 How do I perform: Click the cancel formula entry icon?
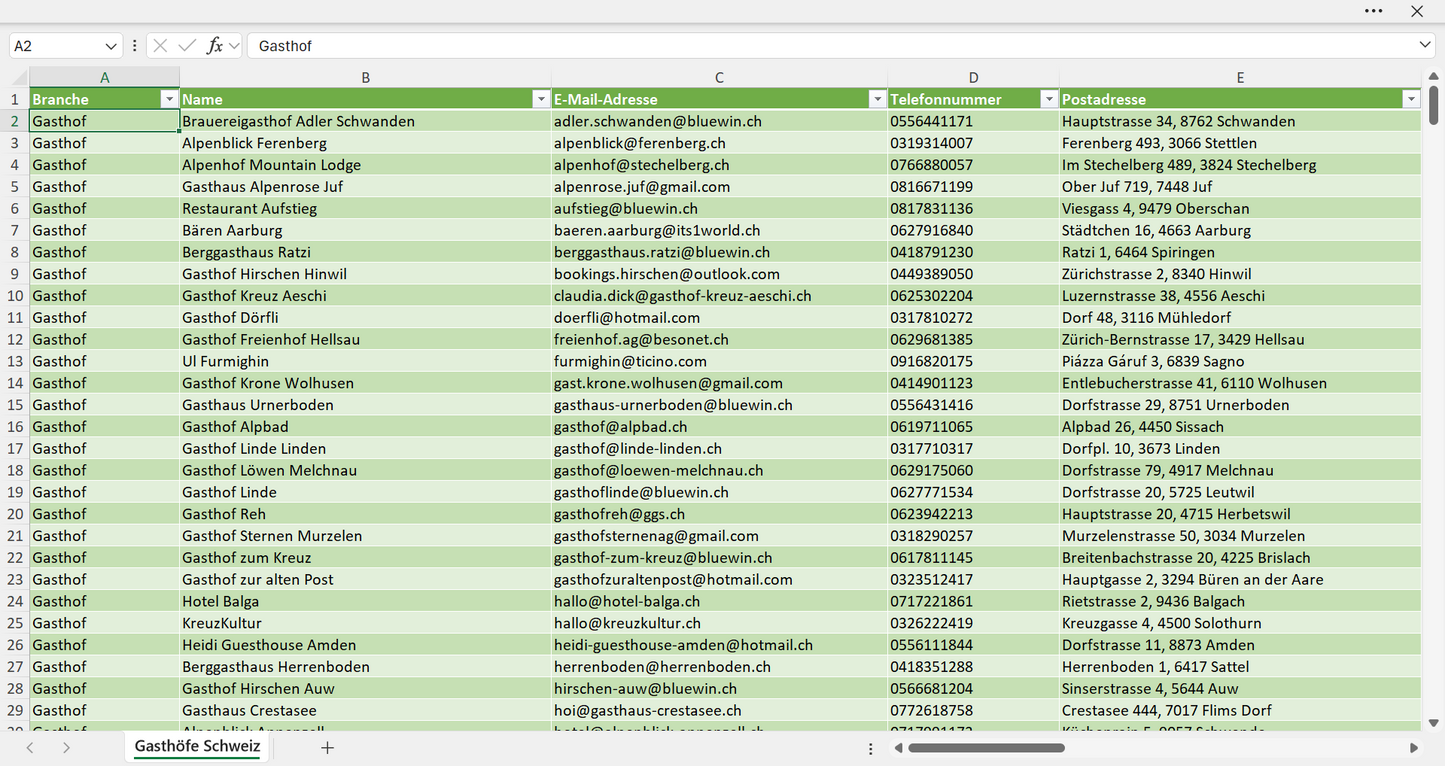(x=160, y=46)
